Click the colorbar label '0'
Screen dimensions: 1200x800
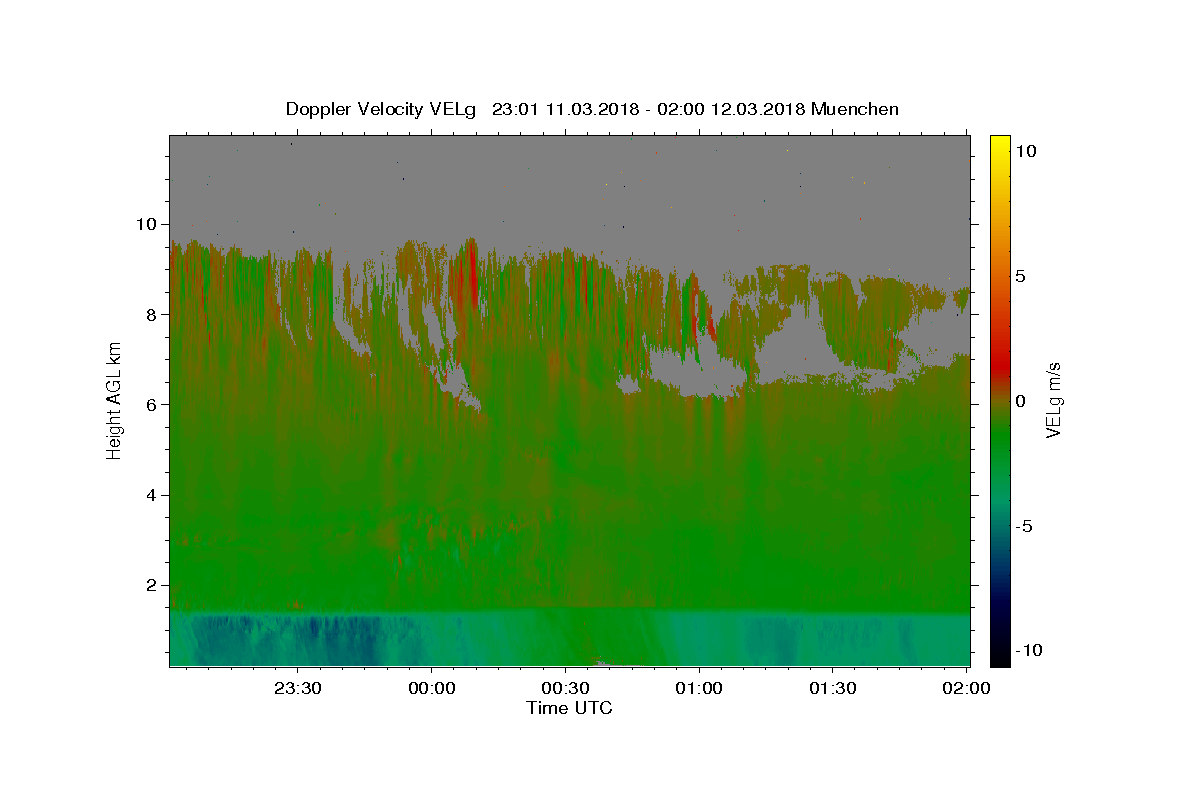point(1021,401)
